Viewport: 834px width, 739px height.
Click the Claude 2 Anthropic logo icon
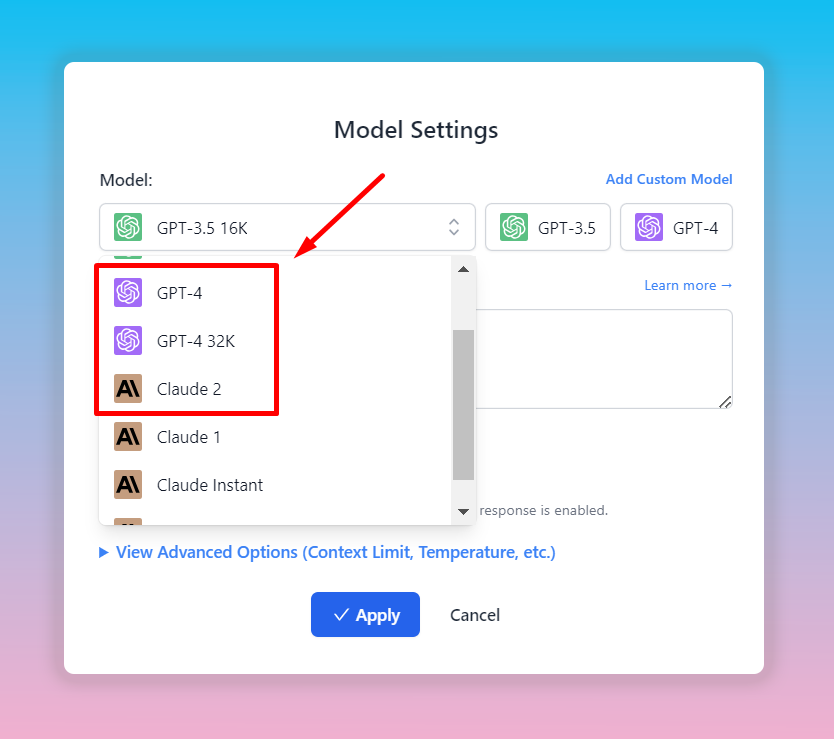tap(128, 389)
